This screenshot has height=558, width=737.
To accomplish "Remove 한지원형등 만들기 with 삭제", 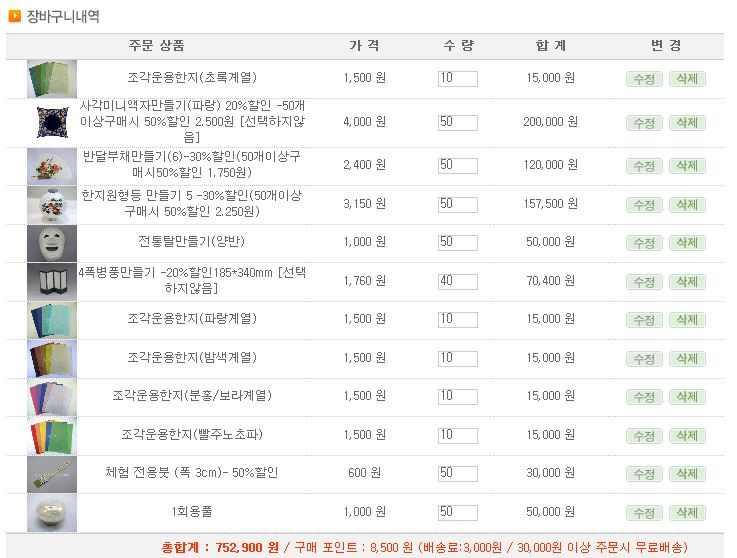I will coord(687,205).
